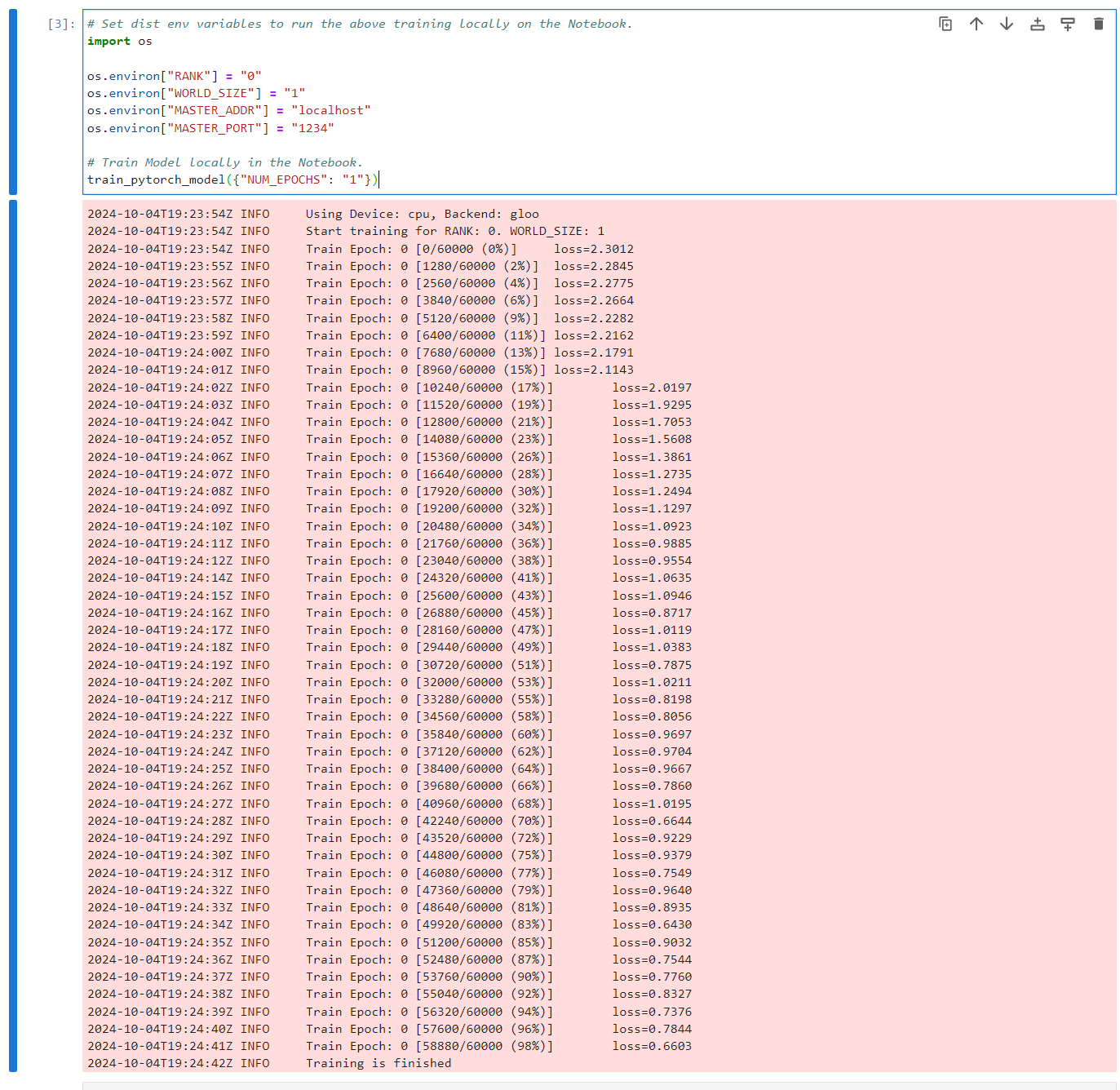Click the os.environ["RANK"] = "0" line

(x=175, y=76)
